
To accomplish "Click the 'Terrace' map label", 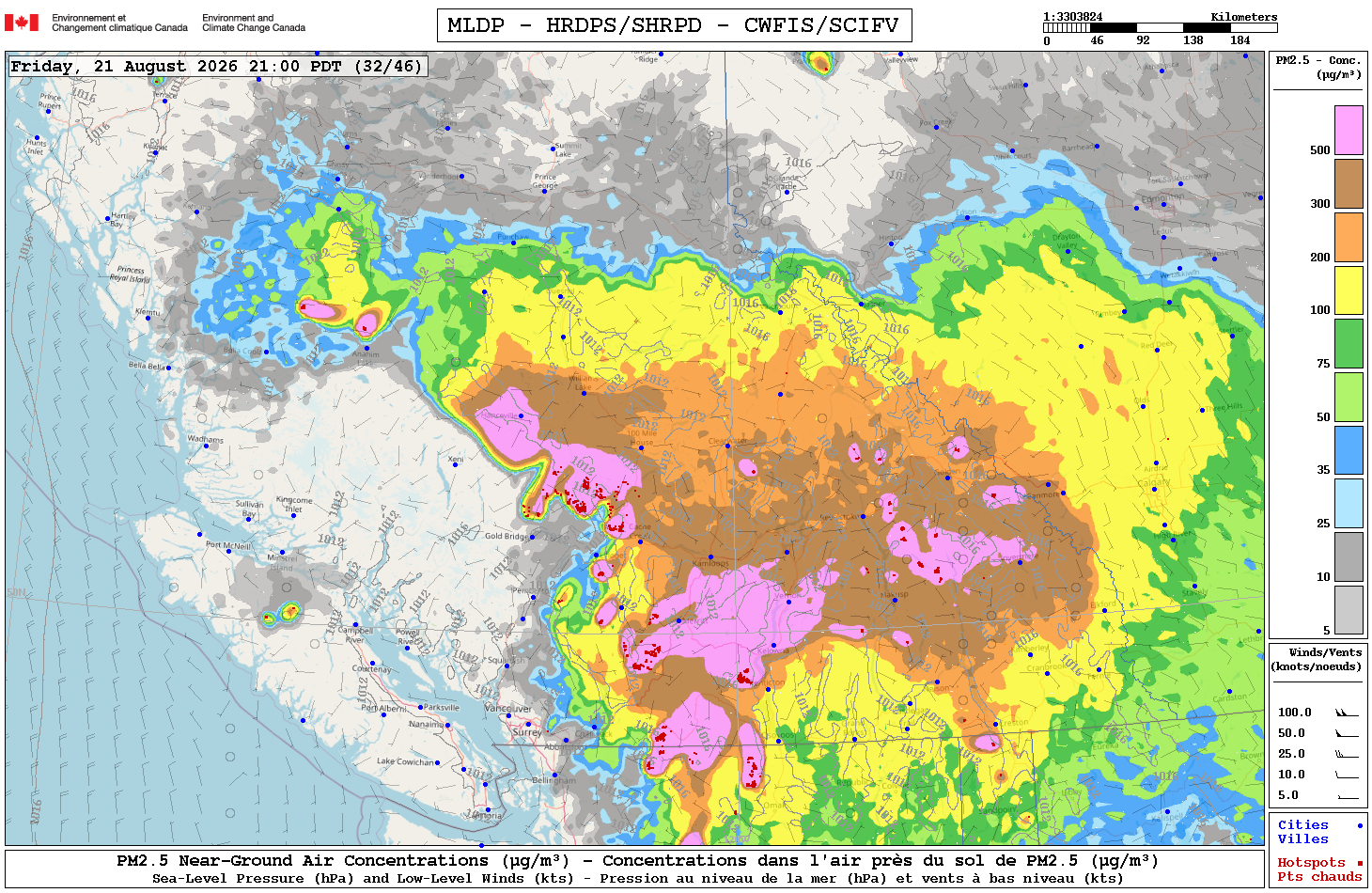I will tap(165, 95).
